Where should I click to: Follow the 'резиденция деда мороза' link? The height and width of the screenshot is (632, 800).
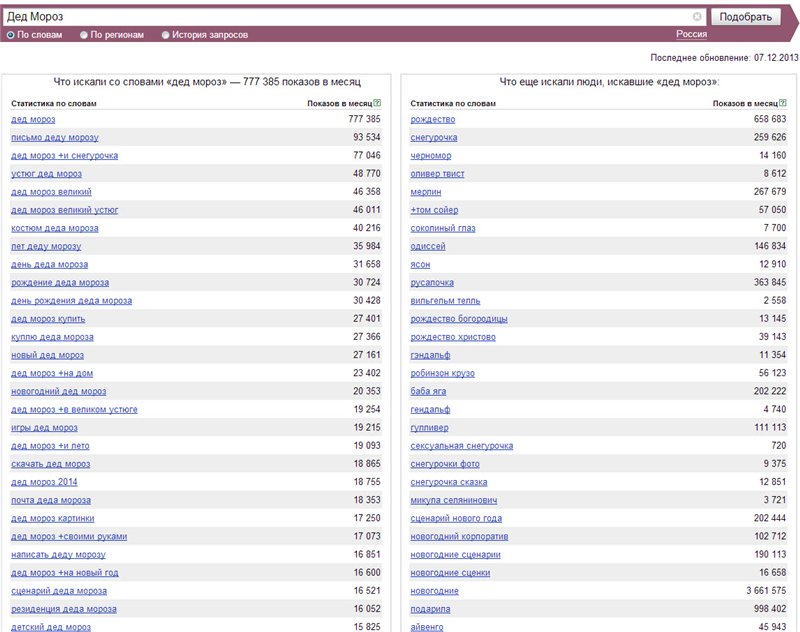tap(64, 609)
